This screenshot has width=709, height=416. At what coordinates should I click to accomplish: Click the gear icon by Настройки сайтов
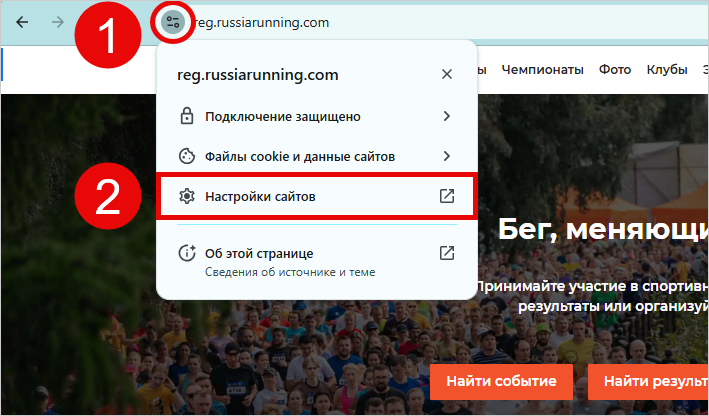click(x=187, y=196)
